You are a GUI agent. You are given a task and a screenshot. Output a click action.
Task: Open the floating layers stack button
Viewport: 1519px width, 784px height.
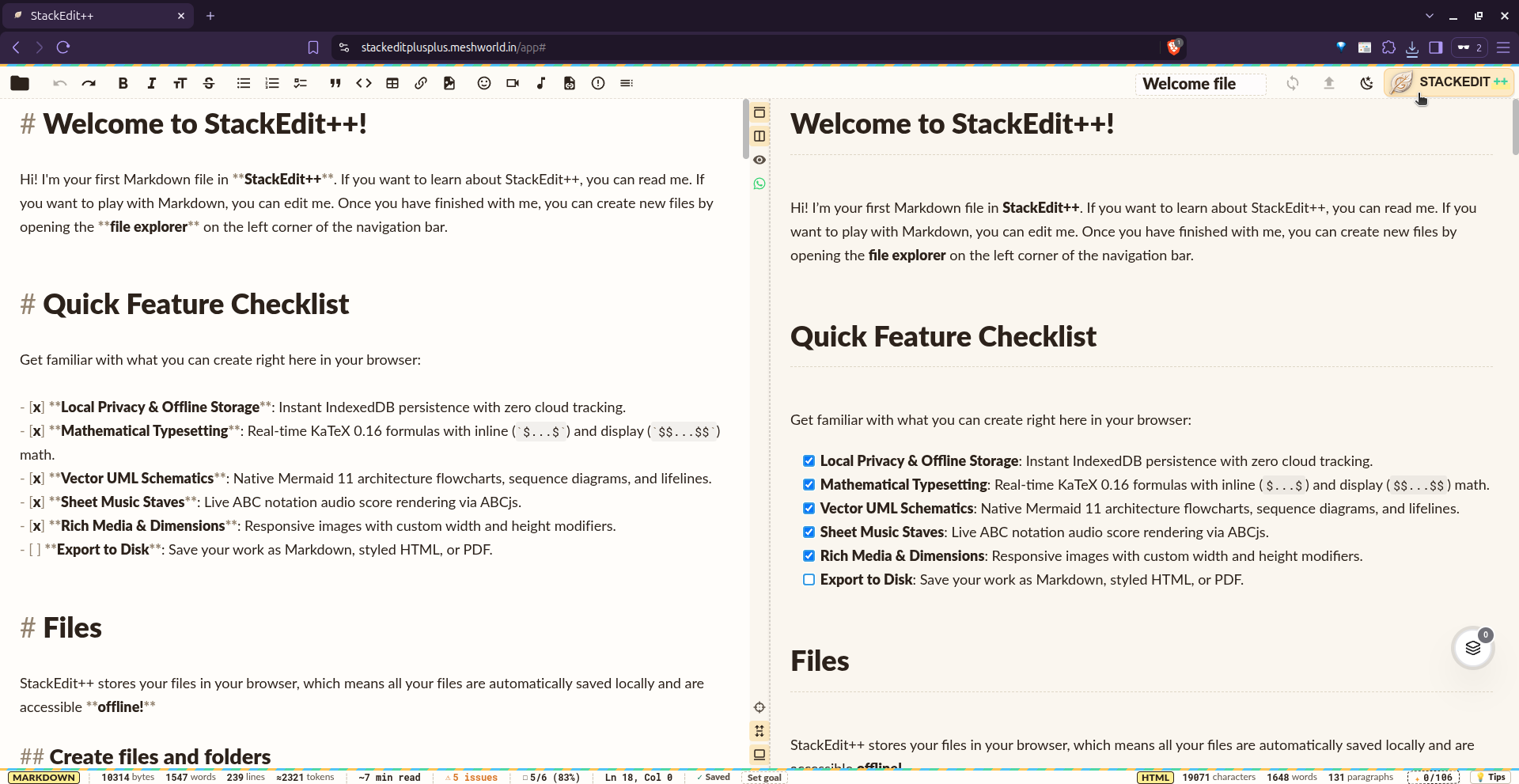coord(1472,649)
